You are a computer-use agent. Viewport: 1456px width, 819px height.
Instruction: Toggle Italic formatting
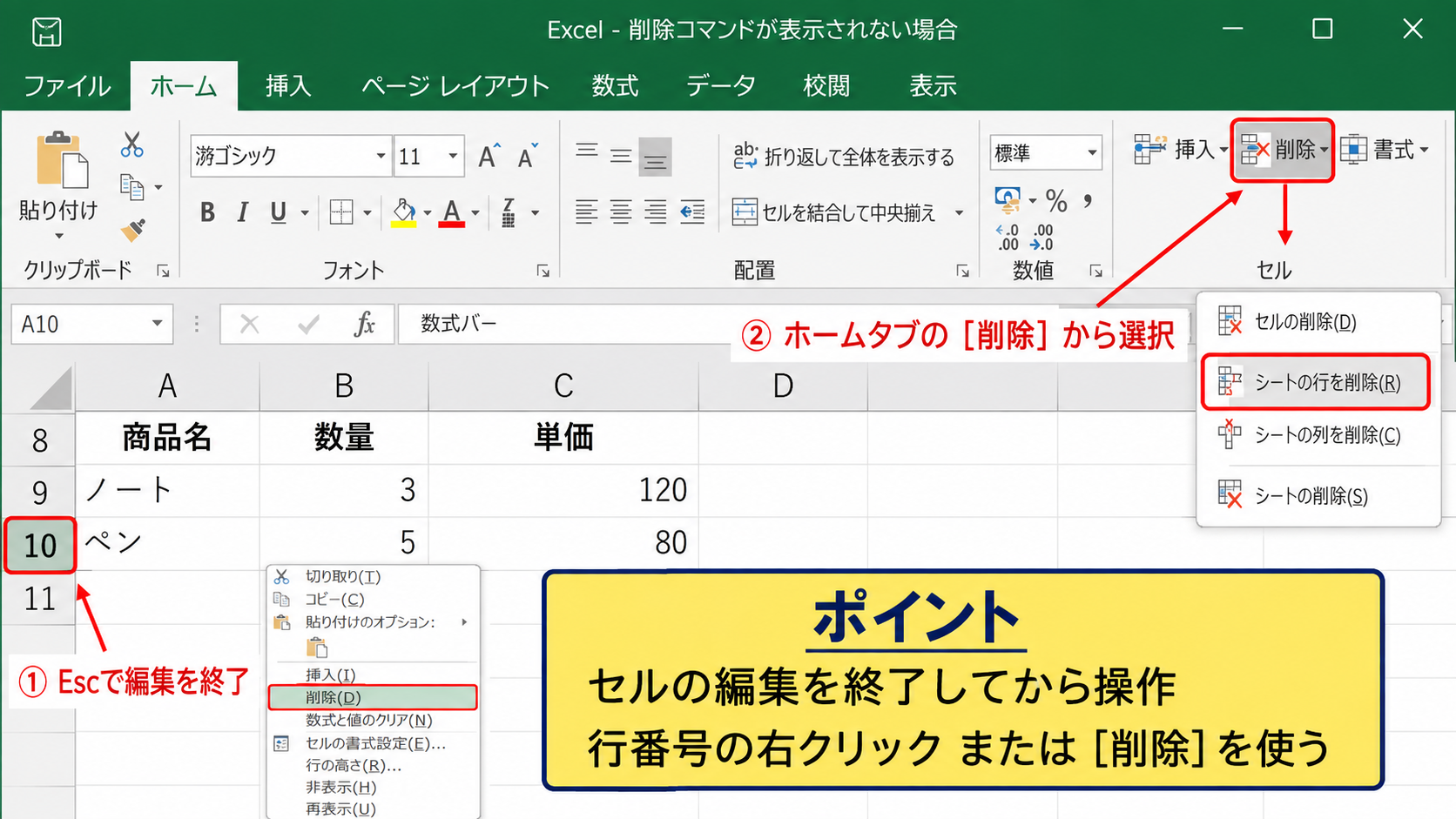[243, 212]
